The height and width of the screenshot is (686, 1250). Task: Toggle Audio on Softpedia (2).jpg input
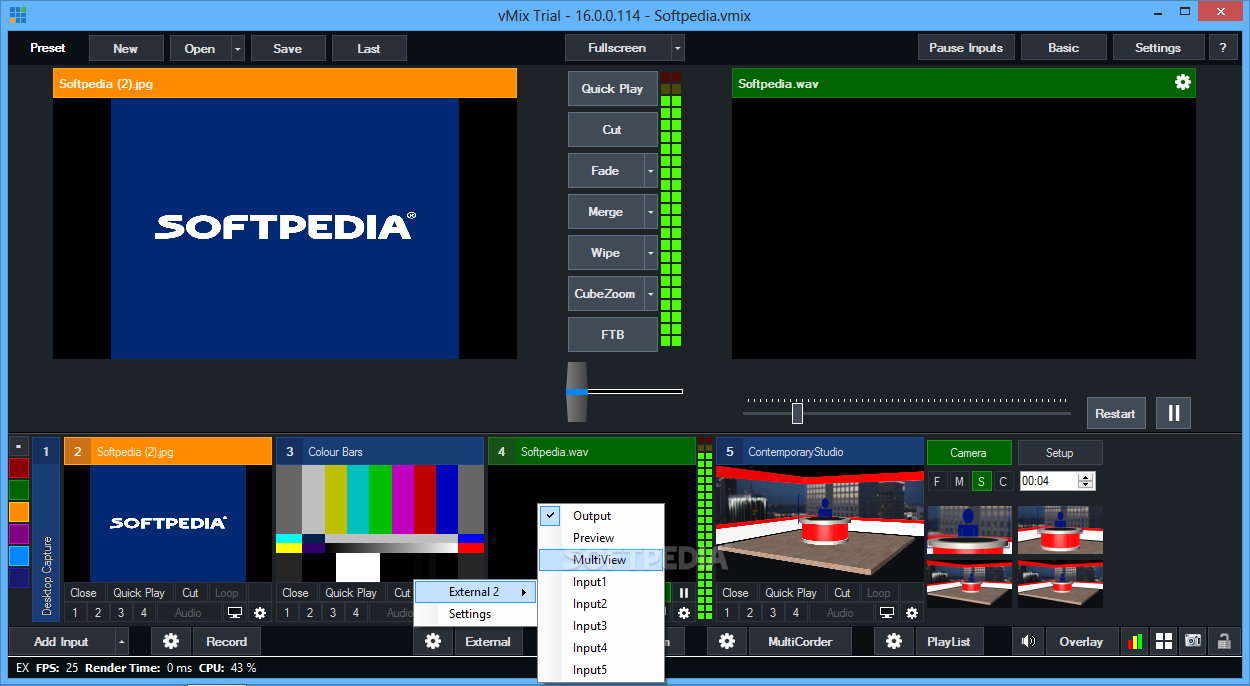click(189, 613)
